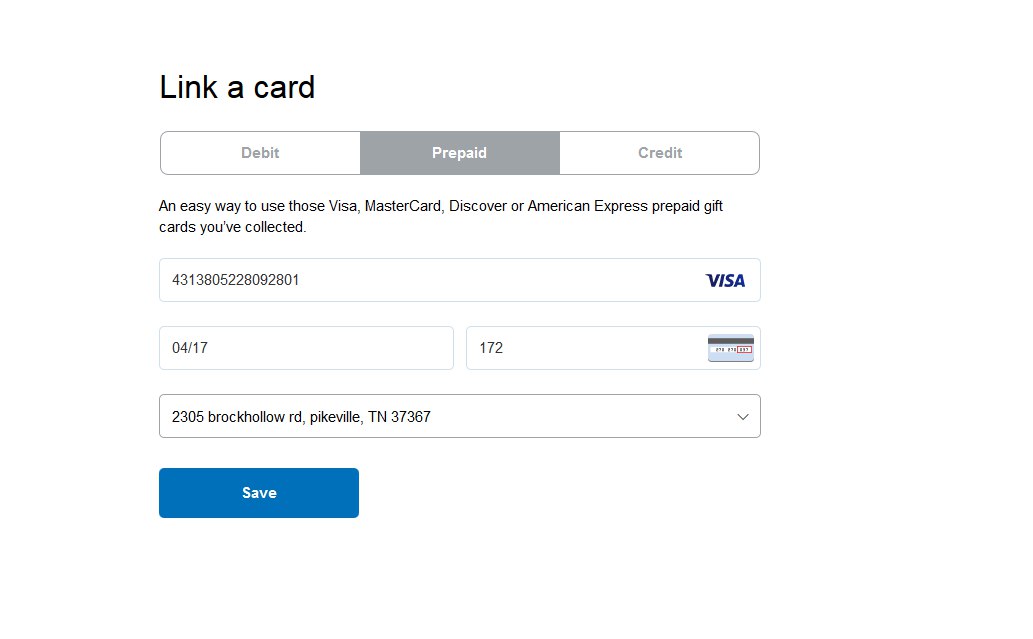The width and height of the screenshot is (1033, 639).
Task: Click 'TN 37367' in the address box
Action: click(399, 417)
